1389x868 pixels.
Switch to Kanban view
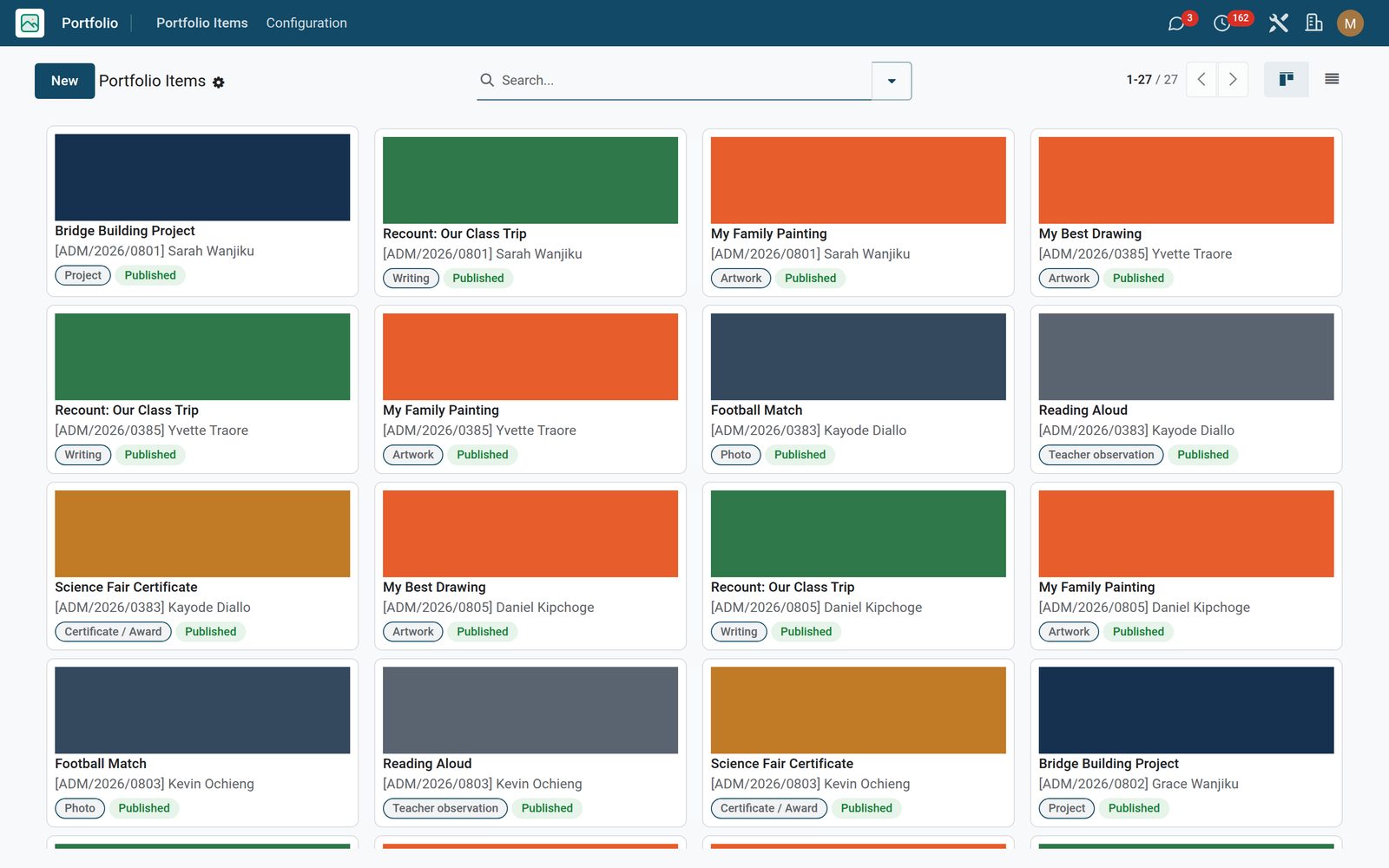(x=1286, y=80)
